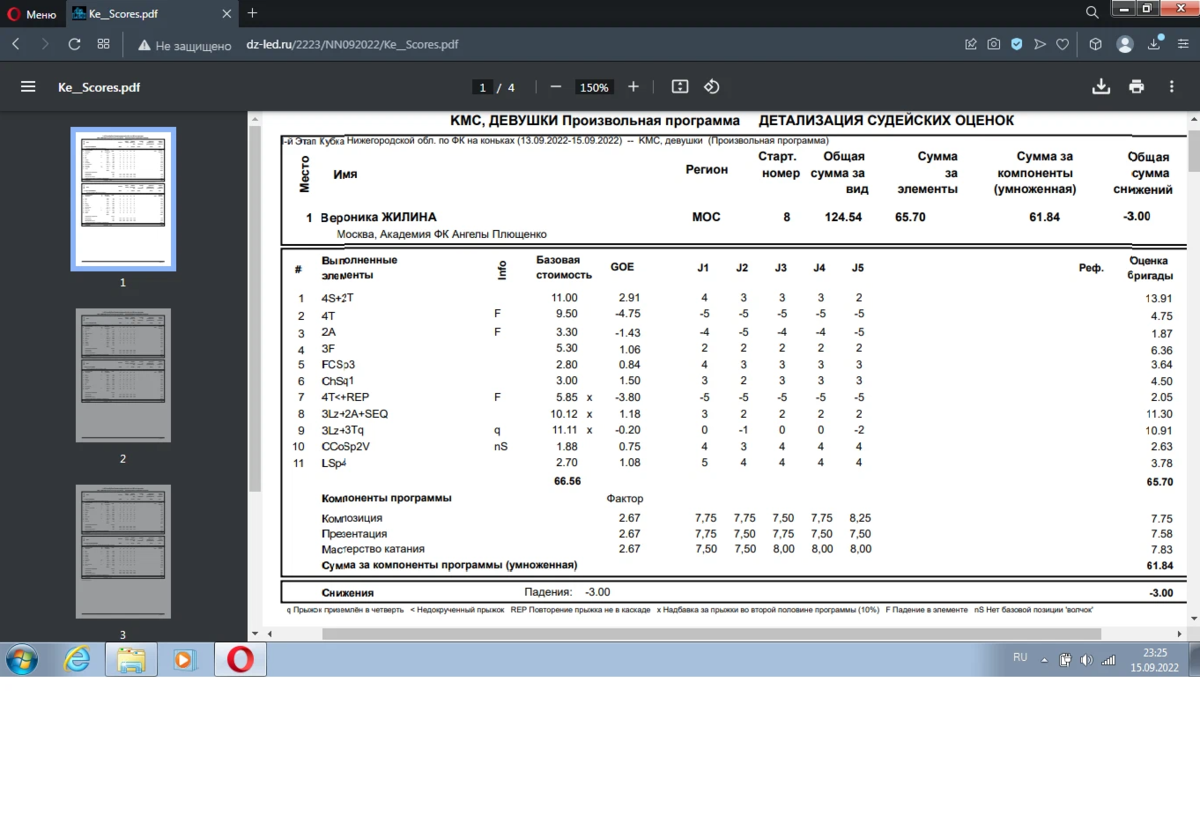Open the clock showing 23:25
This screenshot has height=838, width=1200.
(1155, 652)
